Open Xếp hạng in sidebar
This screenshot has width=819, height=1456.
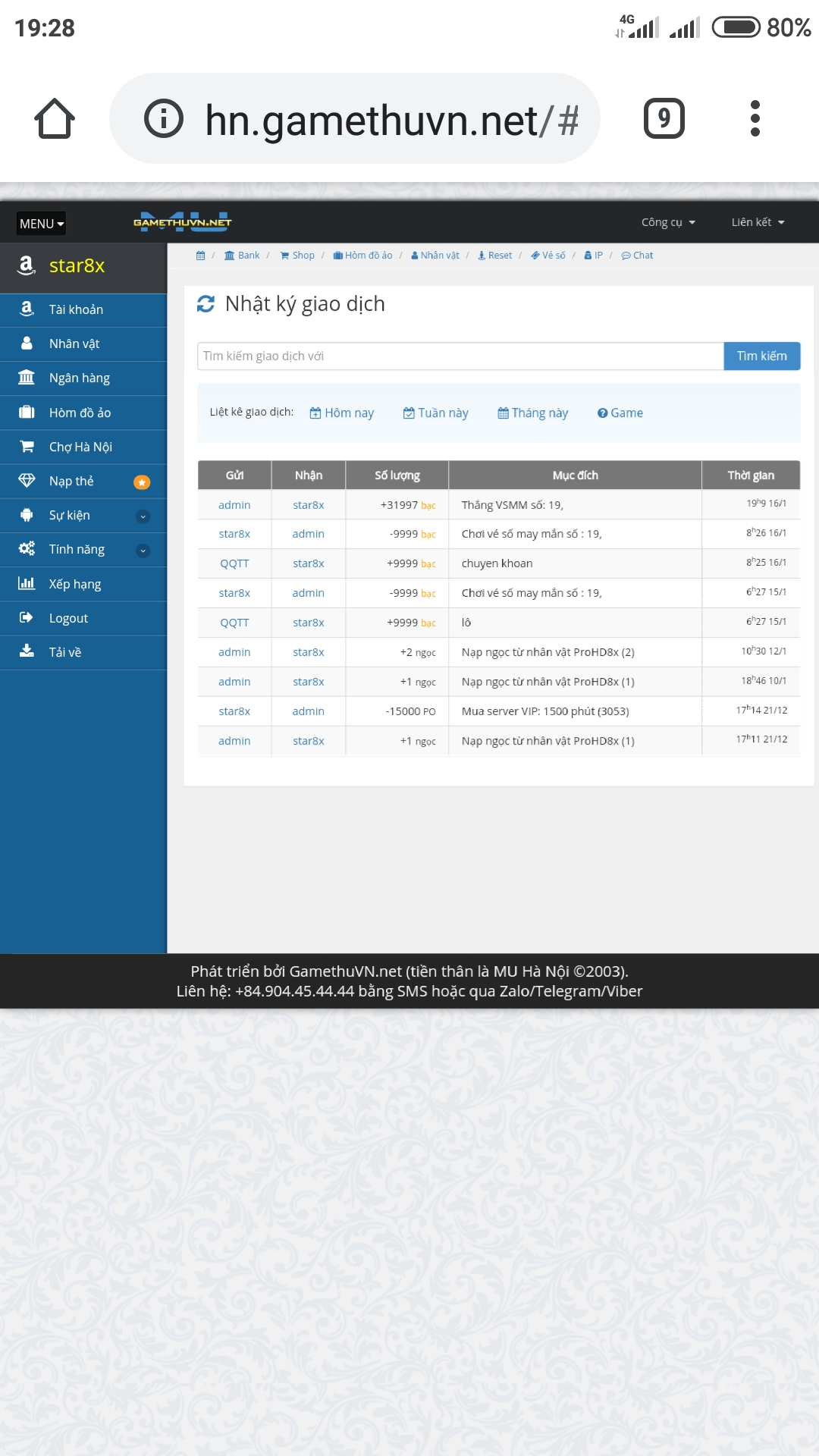[83, 584]
